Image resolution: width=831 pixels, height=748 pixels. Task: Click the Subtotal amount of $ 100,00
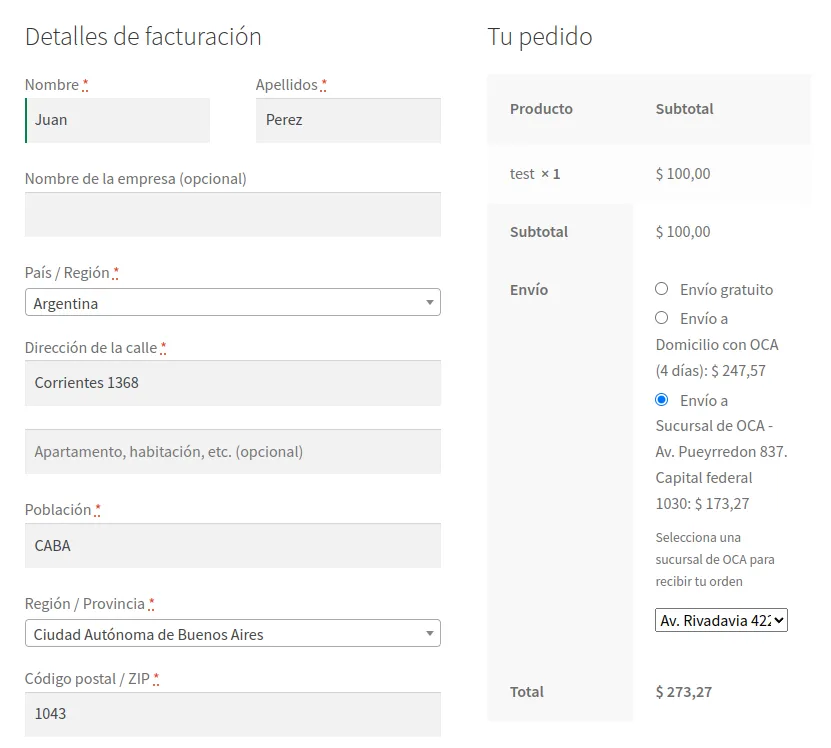(x=684, y=231)
